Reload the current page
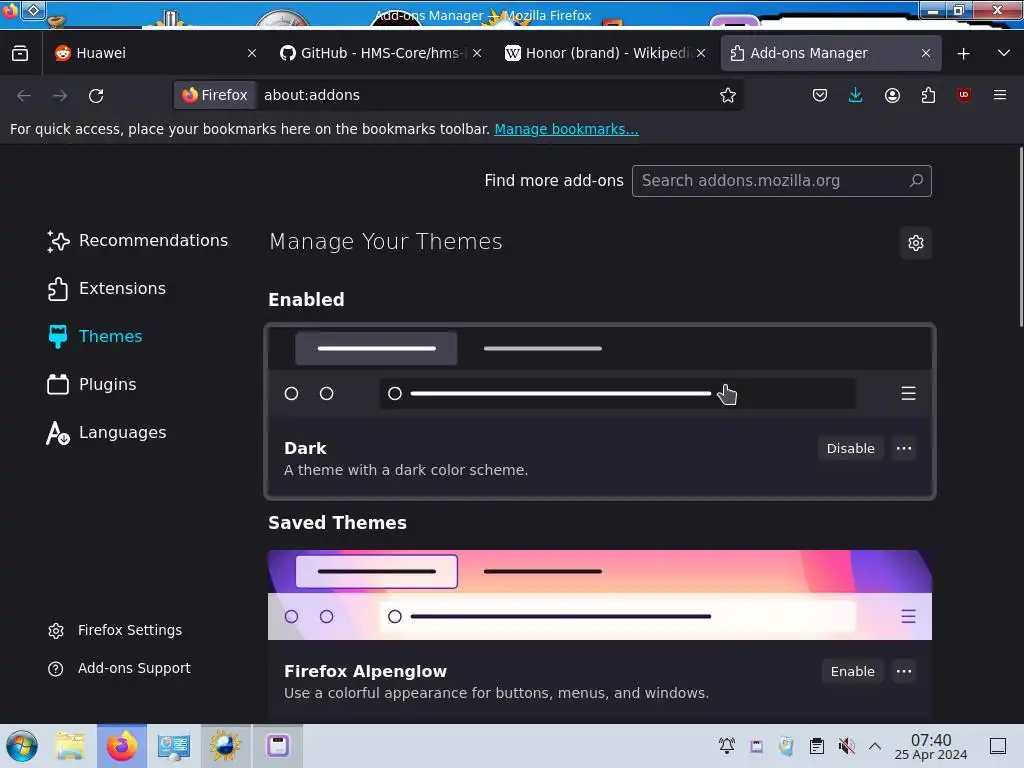 96,95
